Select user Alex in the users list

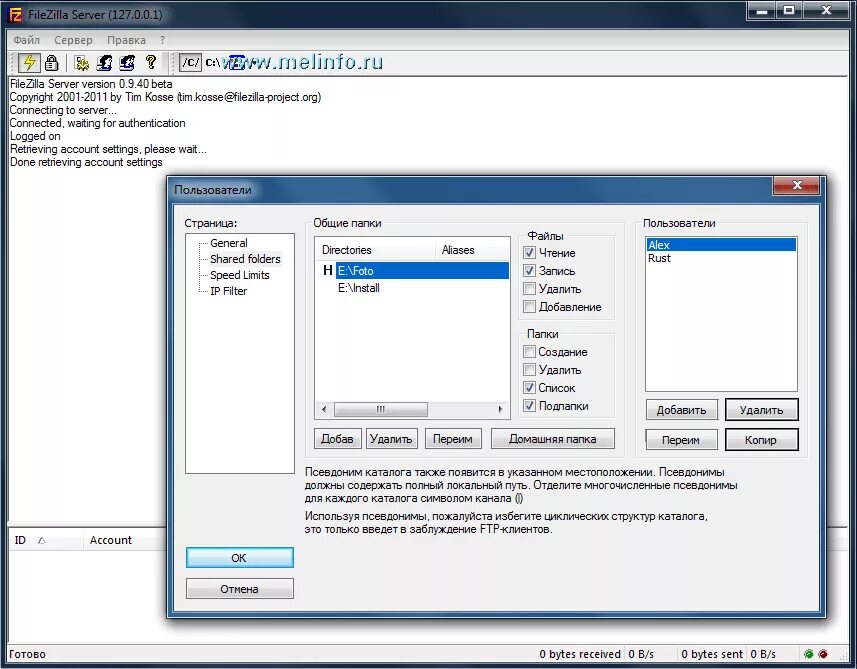click(x=721, y=245)
